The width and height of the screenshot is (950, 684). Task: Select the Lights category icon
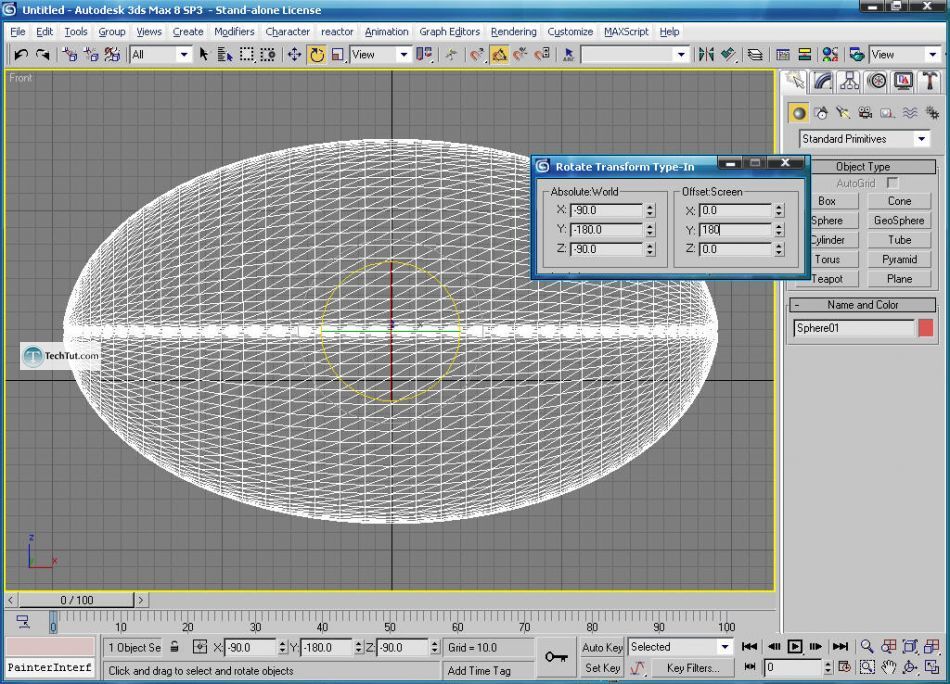(x=843, y=113)
